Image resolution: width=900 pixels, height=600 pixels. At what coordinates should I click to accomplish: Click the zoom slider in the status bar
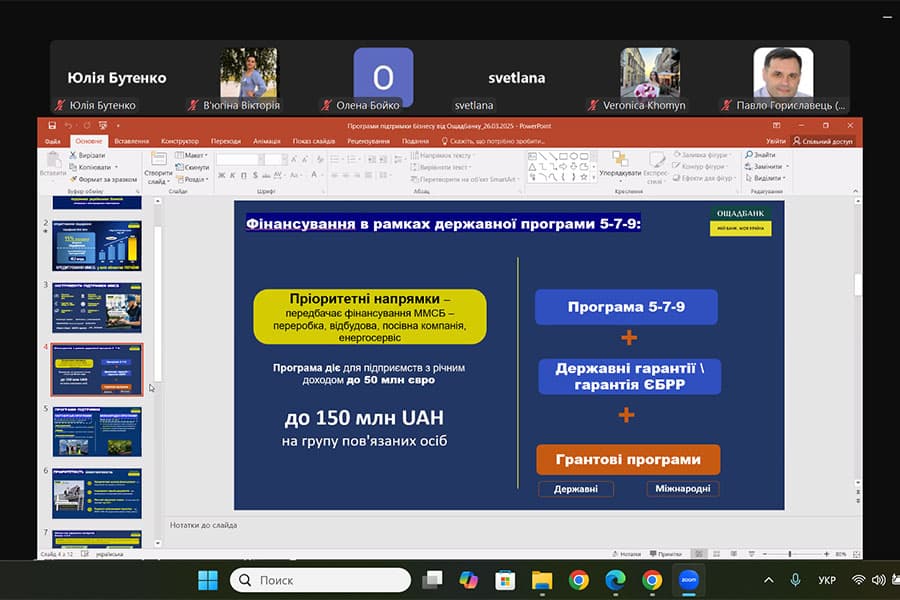point(790,554)
